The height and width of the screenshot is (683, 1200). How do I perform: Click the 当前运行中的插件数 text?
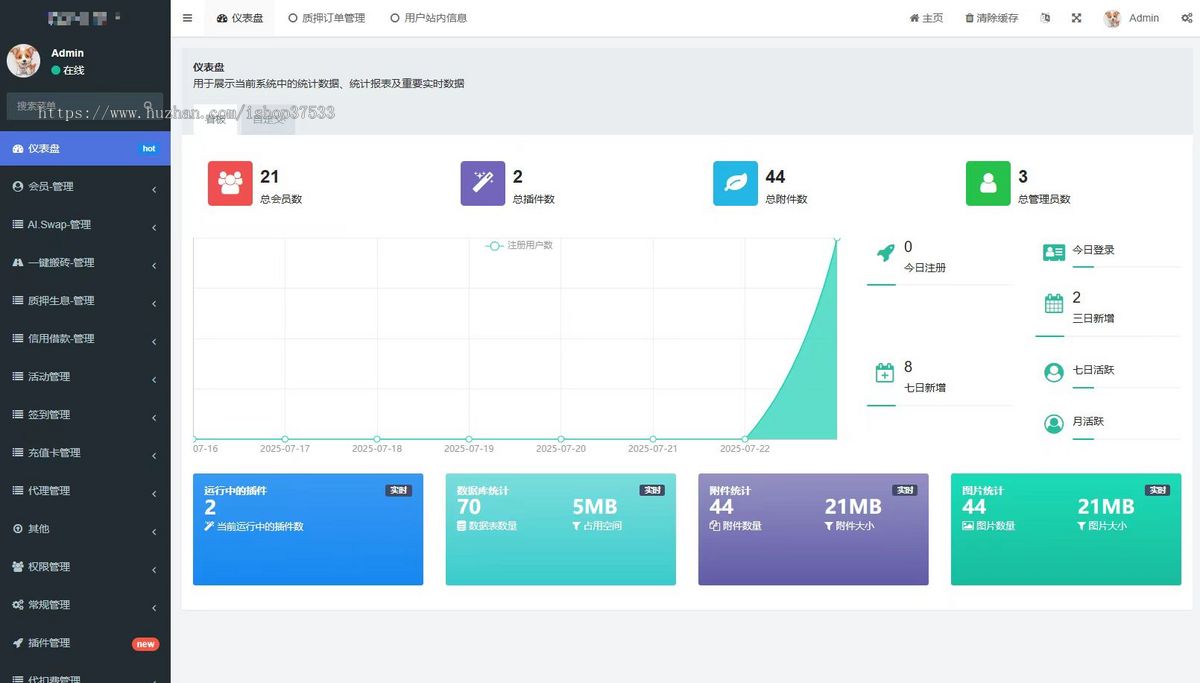pyautogui.click(x=260, y=526)
